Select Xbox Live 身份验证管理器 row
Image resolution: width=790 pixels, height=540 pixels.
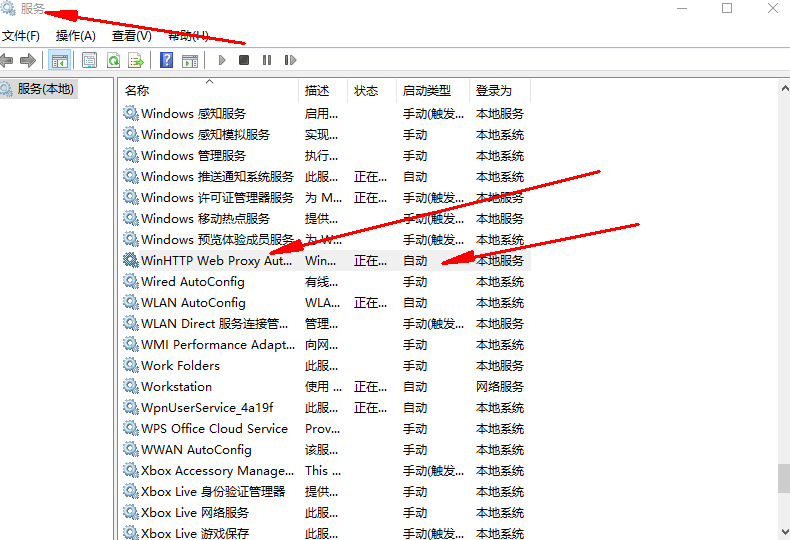pos(326,492)
